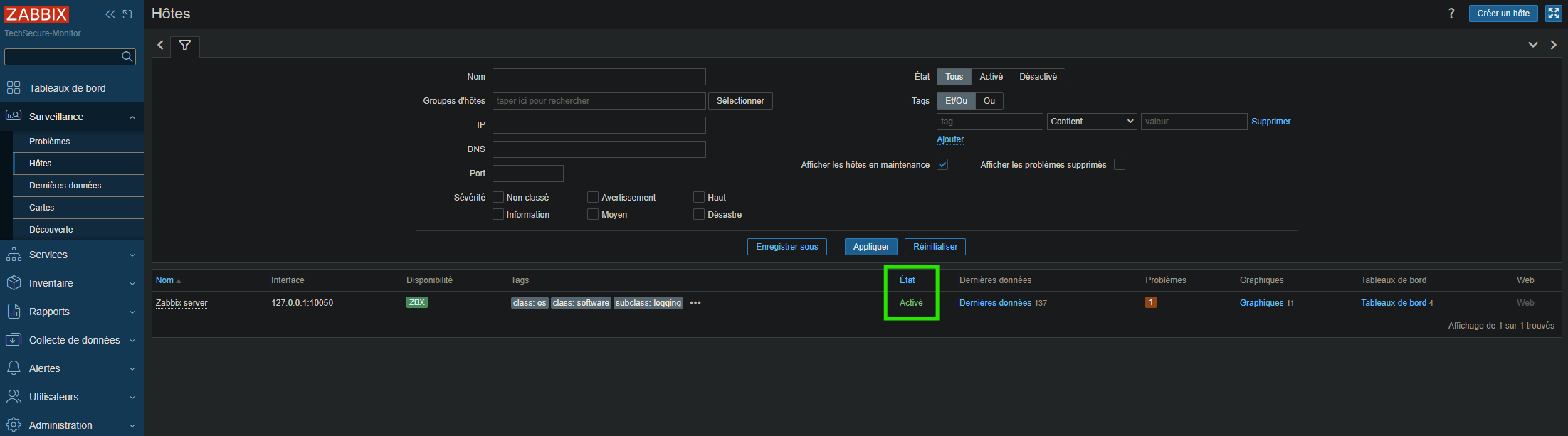Open the orange problems count badge
1568x436 pixels.
[1150, 303]
